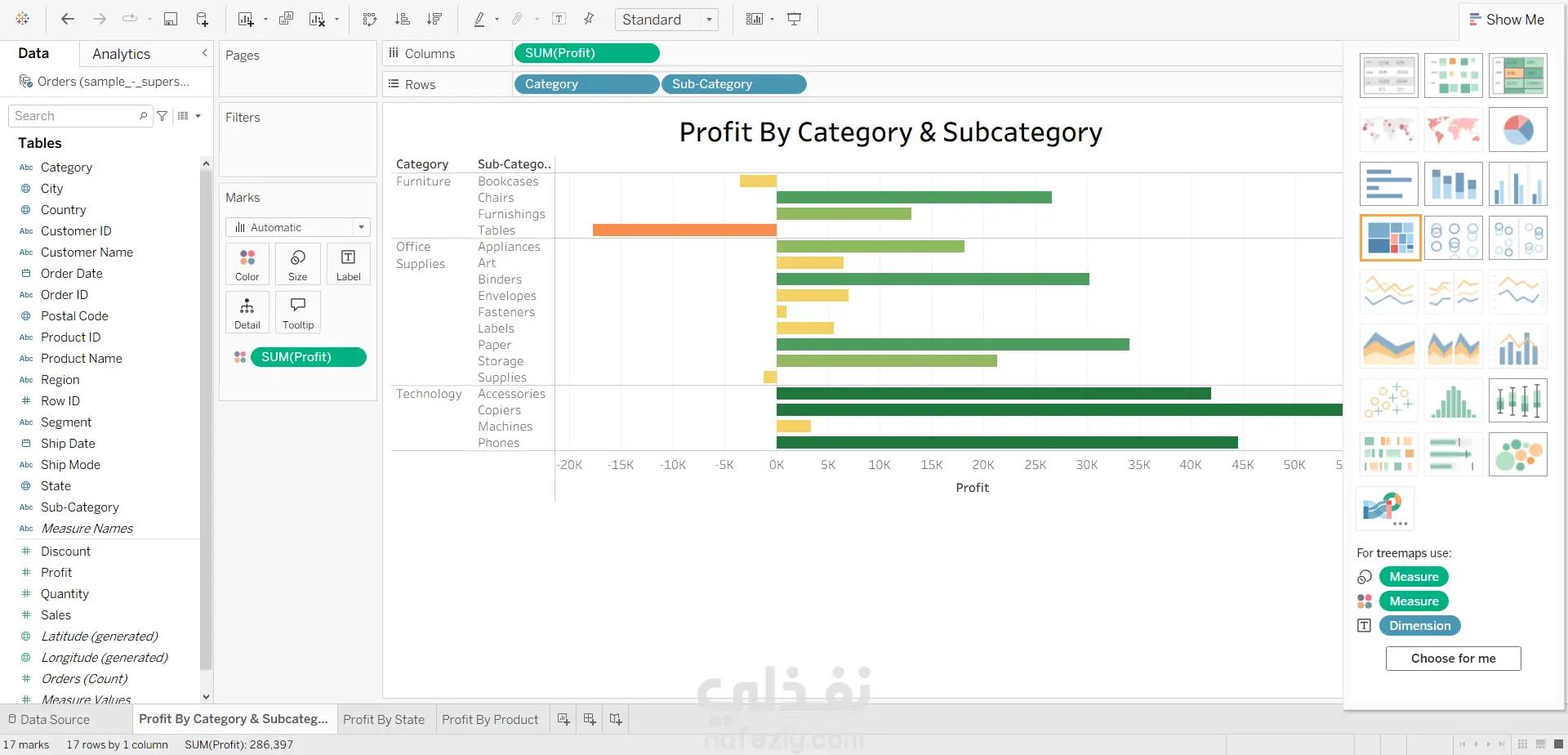Click the Choose for me button

tap(1454, 659)
